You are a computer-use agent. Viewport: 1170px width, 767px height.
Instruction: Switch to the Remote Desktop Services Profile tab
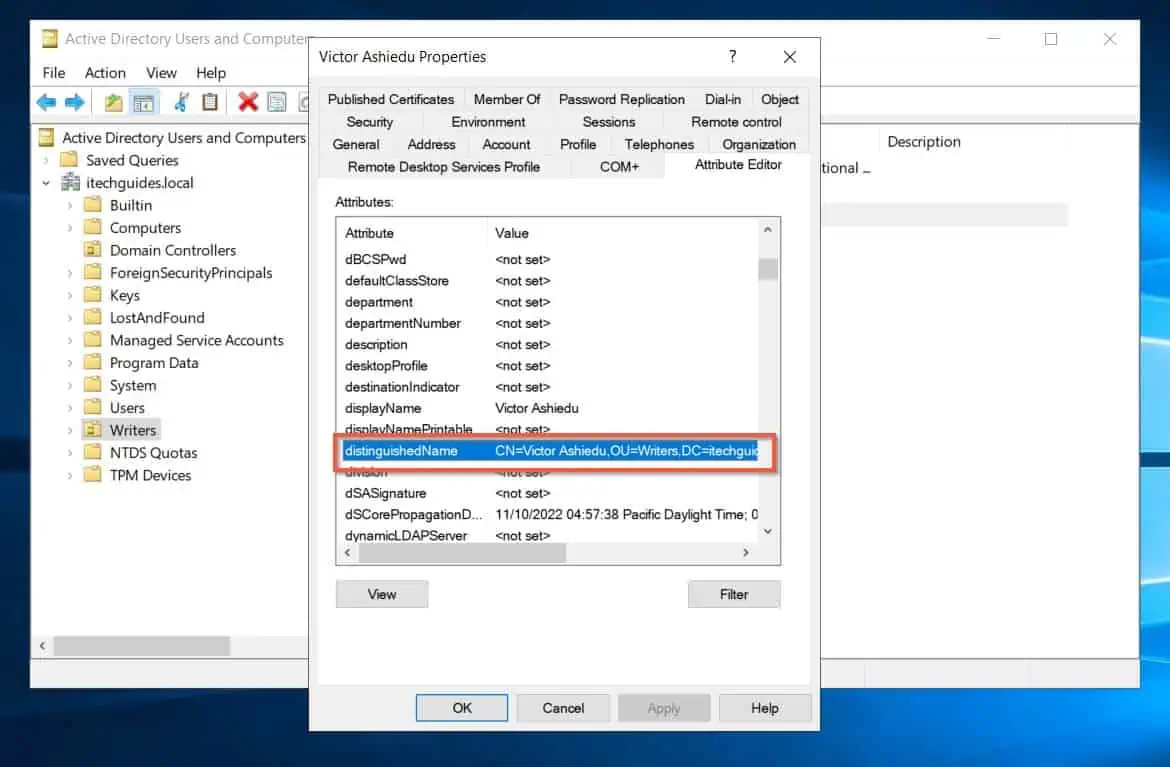(x=444, y=166)
